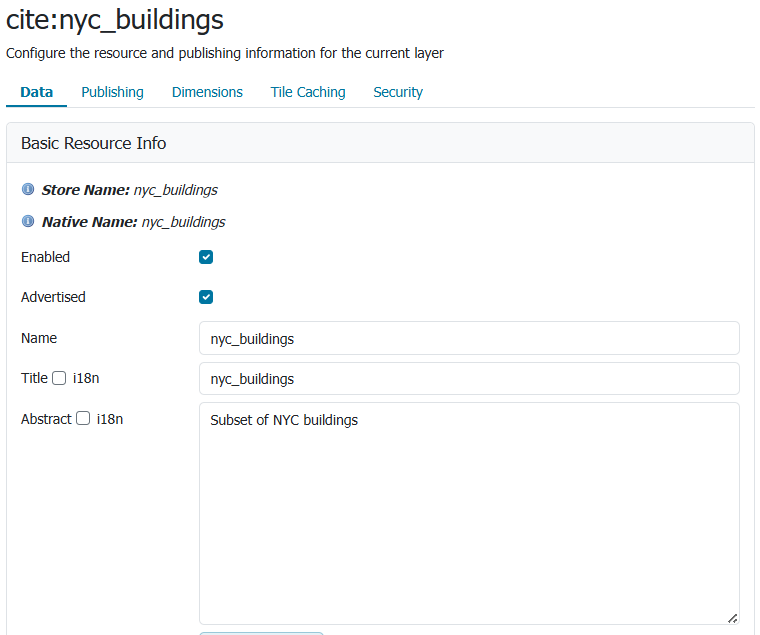Click the Abstract textarea resize handle
This screenshot has height=635, width=760.
coord(732,618)
